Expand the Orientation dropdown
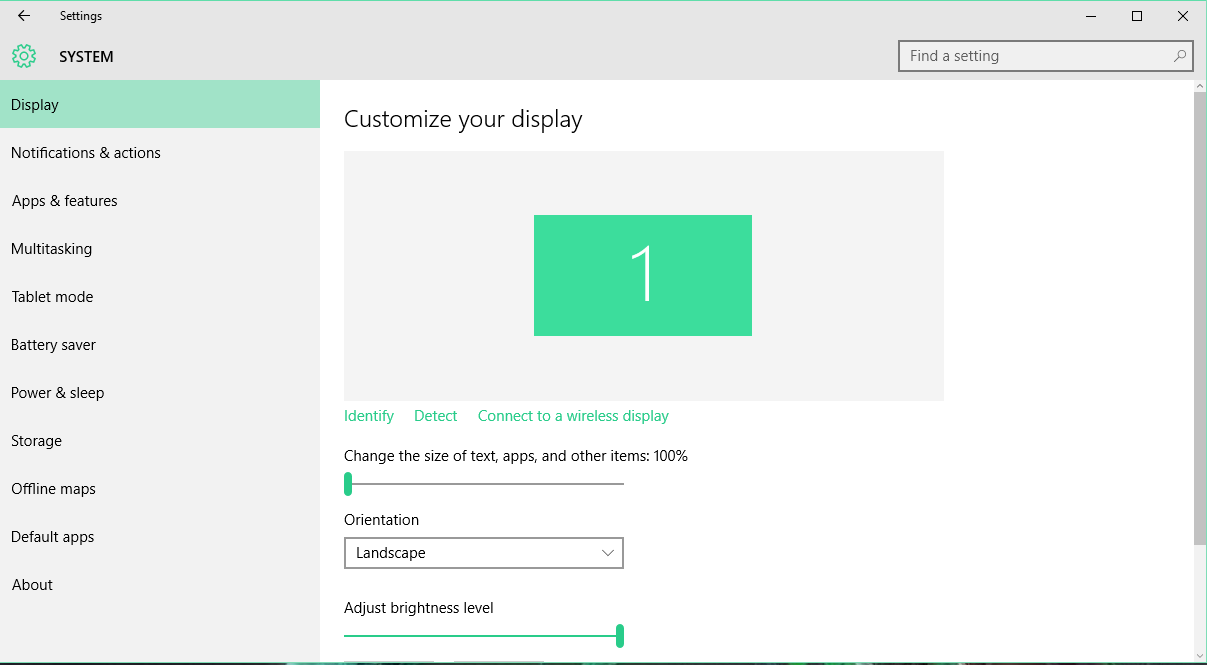This screenshot has width=1207, height=665. click(483, 553)
